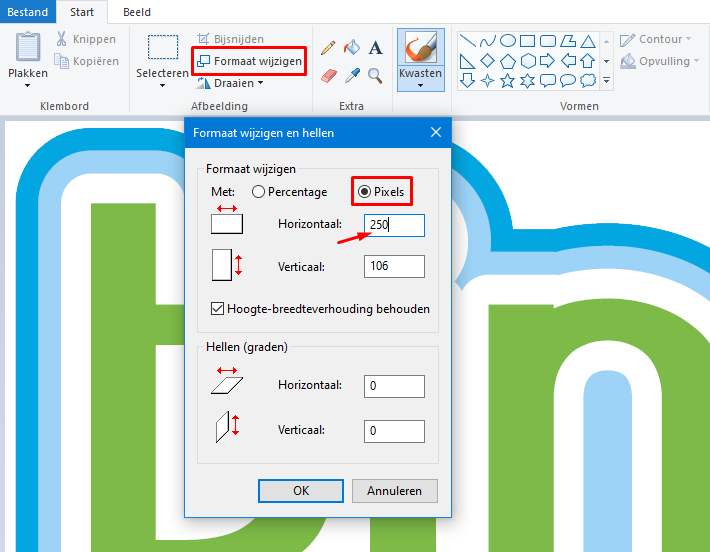This screenshot has height=552, width=710.
Task: Click the Hellen Horizontaal degrees field
Action: point(394,386)
